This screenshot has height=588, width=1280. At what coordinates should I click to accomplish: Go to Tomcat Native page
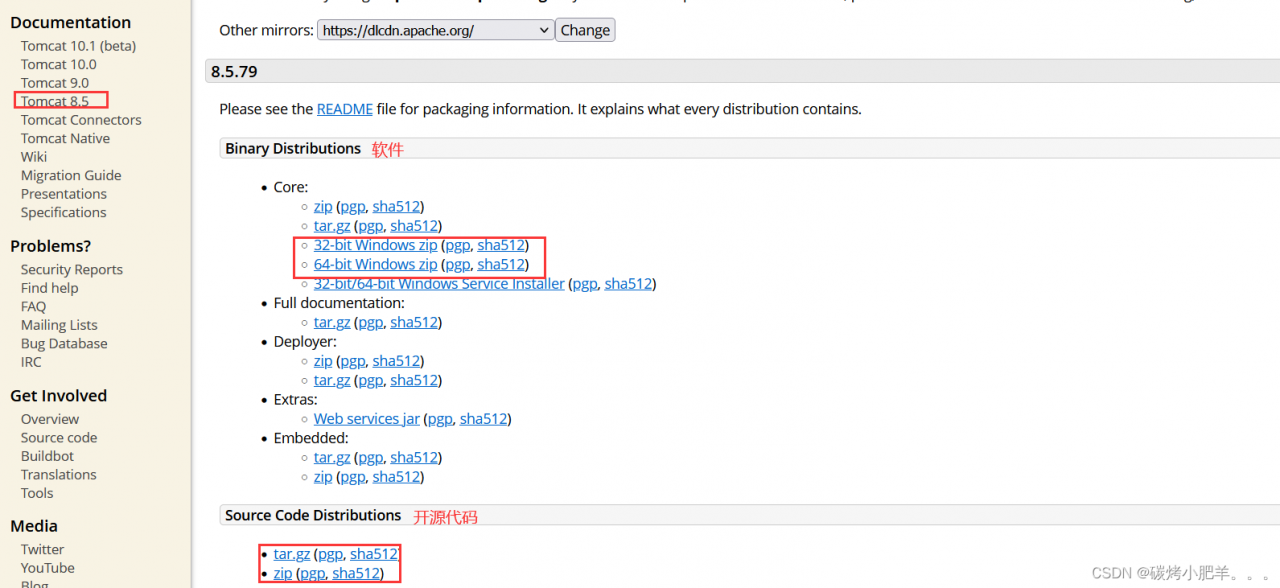click(x=65, y=138)
